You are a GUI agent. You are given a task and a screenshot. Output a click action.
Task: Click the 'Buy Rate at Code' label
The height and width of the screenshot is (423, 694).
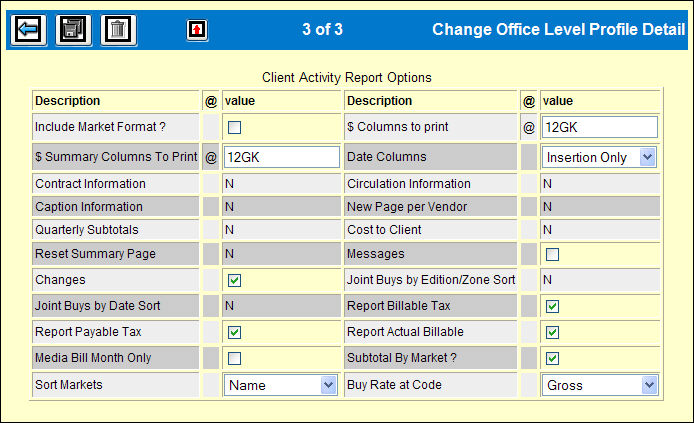coord(394,385)
